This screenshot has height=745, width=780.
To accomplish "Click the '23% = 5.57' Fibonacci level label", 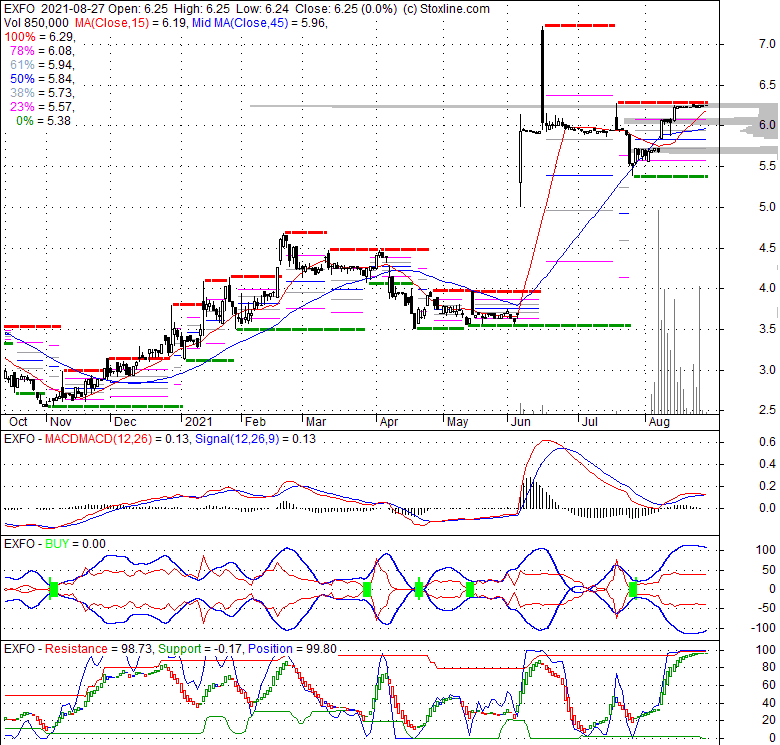I will pos(42,106).
